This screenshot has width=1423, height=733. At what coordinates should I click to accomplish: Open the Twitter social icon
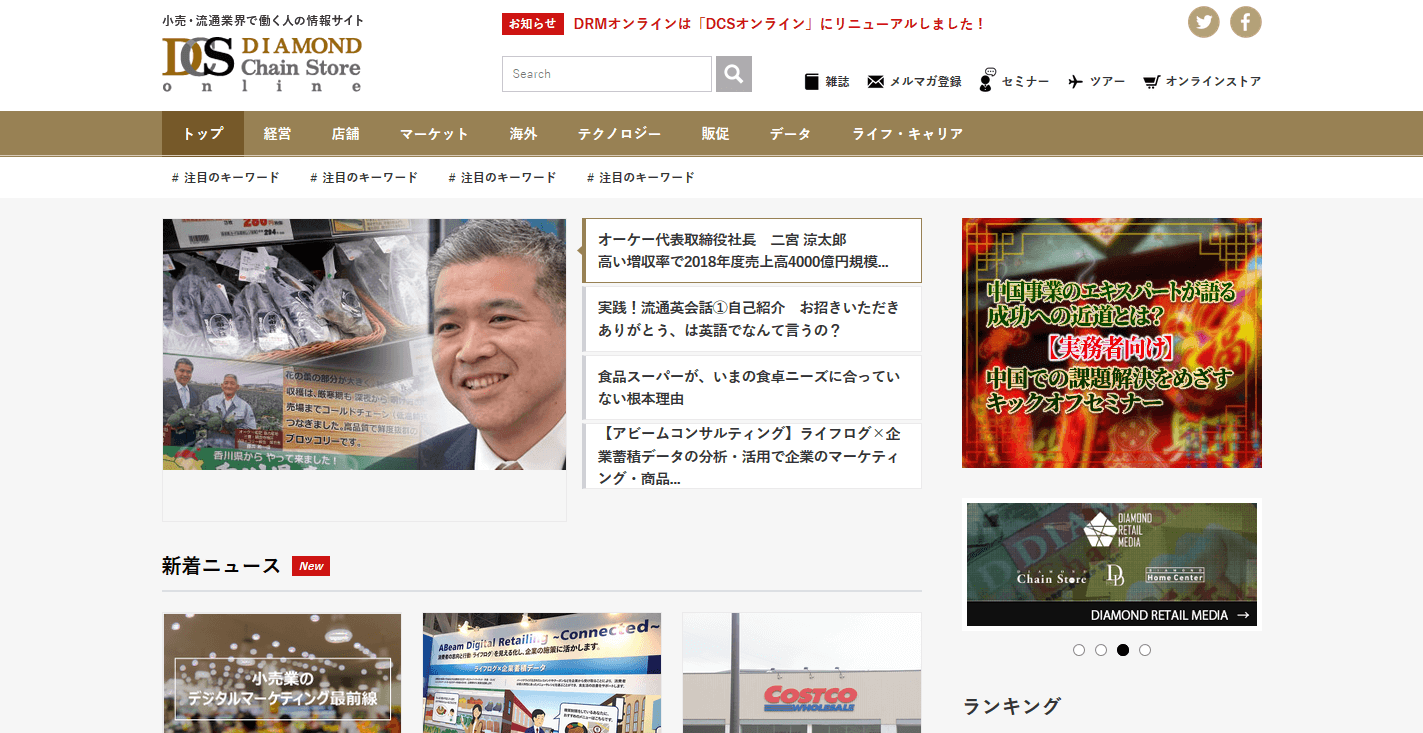click(x=1204, y=22)
